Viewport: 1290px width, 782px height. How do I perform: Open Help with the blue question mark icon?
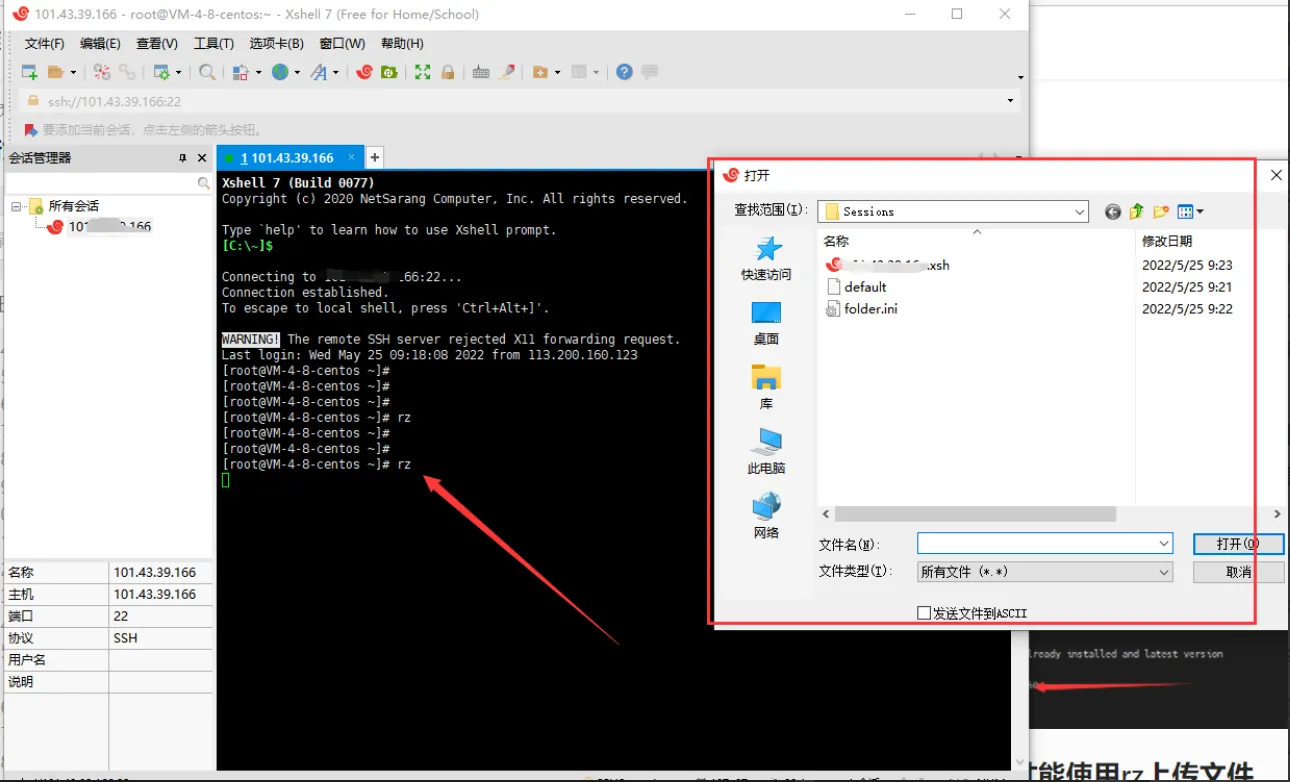625,72
